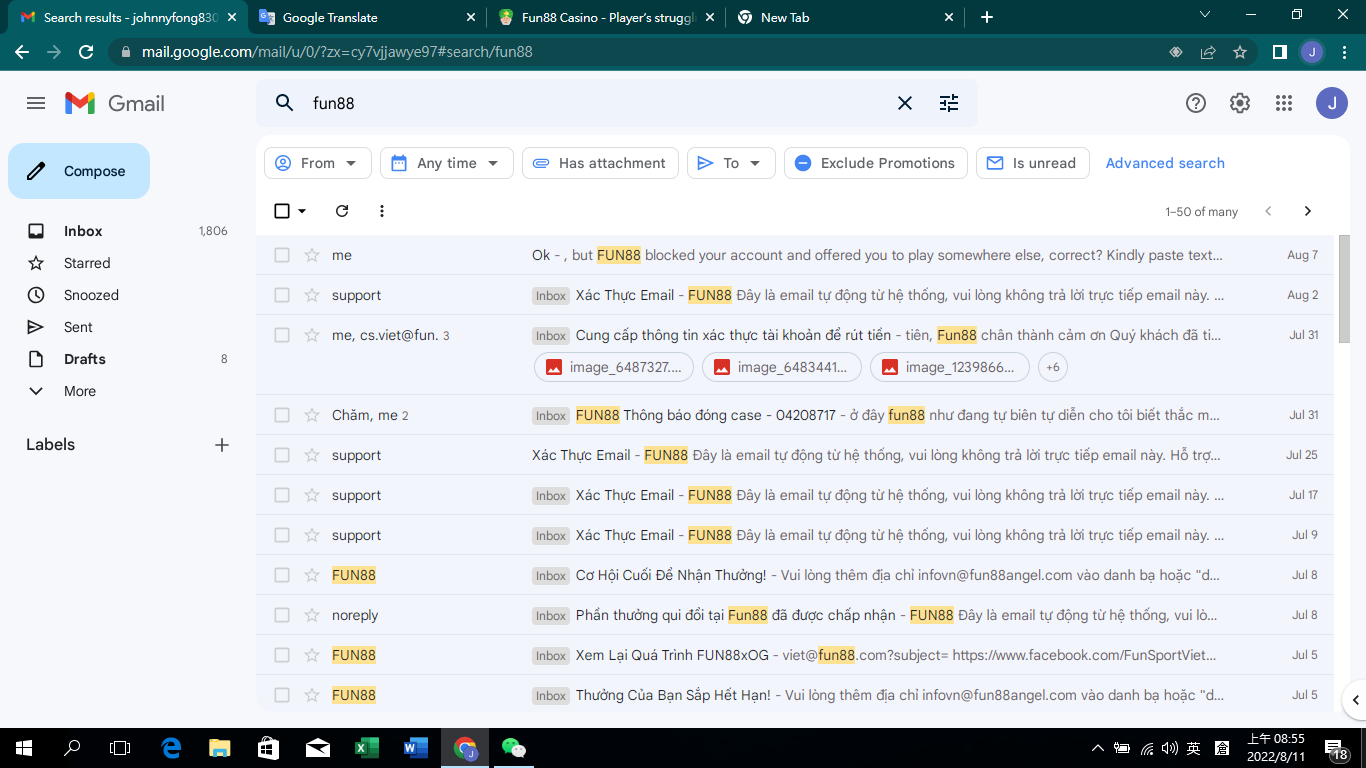
Task: Star the email from noreply
Action: point(312,615)
